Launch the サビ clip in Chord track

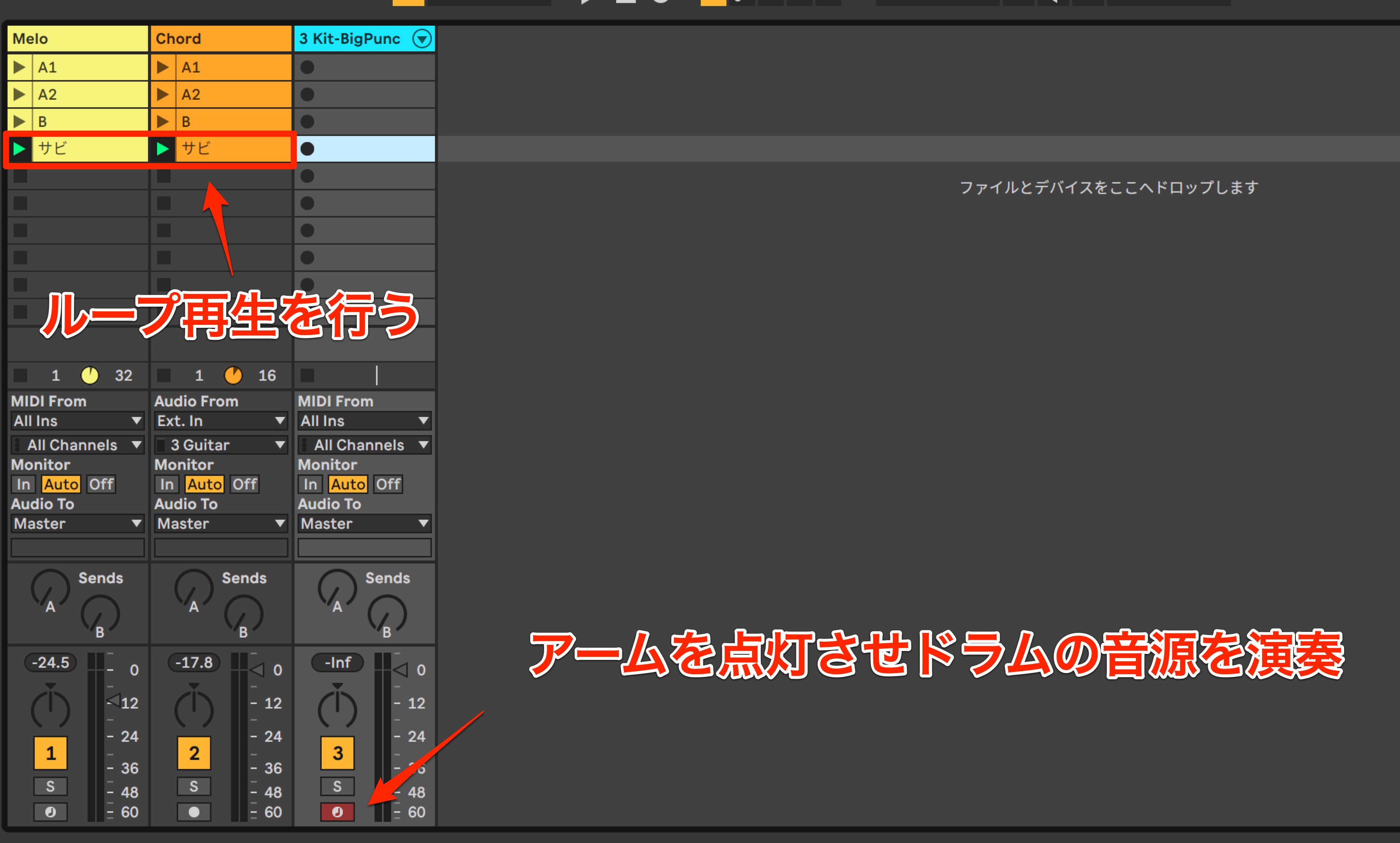(x=163, y=149)
